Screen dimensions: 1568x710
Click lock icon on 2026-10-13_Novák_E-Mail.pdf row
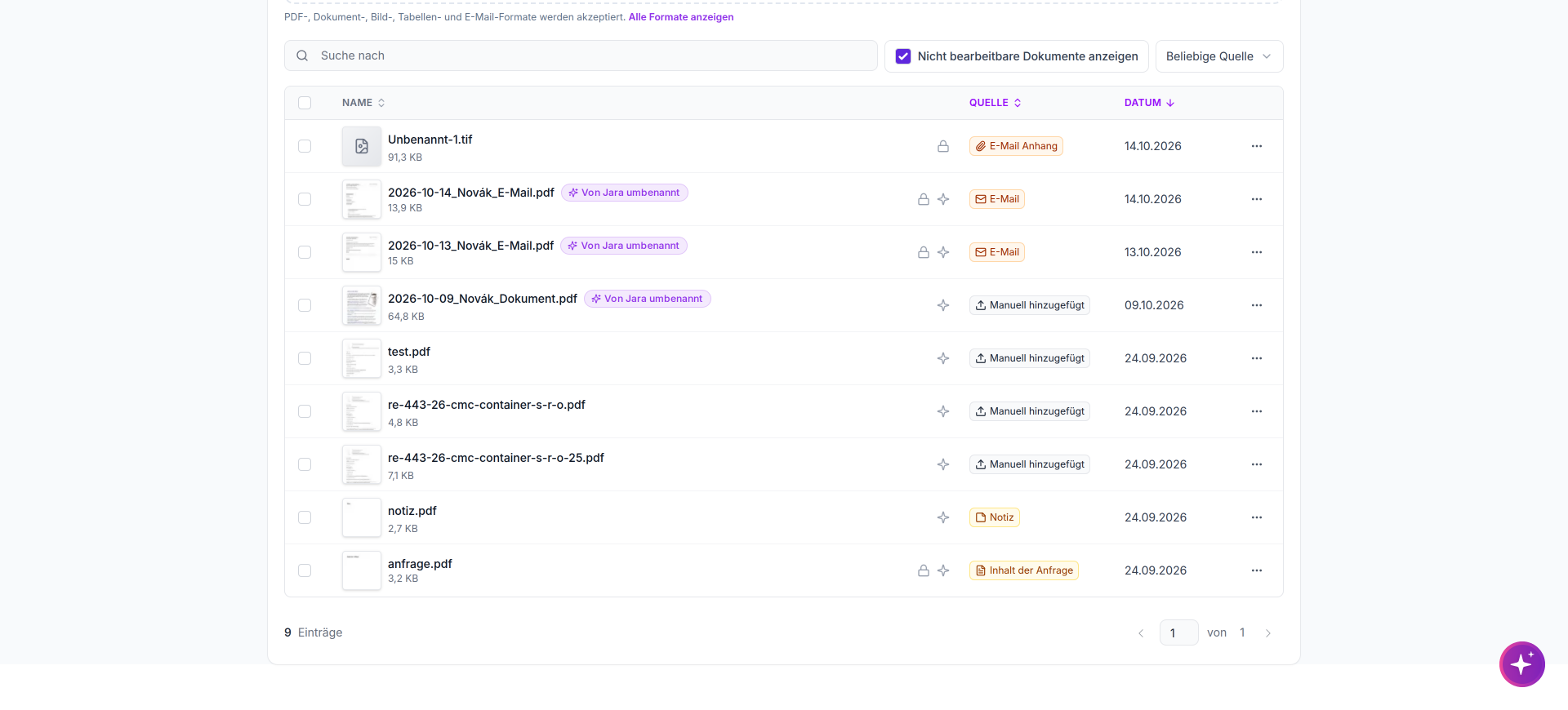(924, 252)
